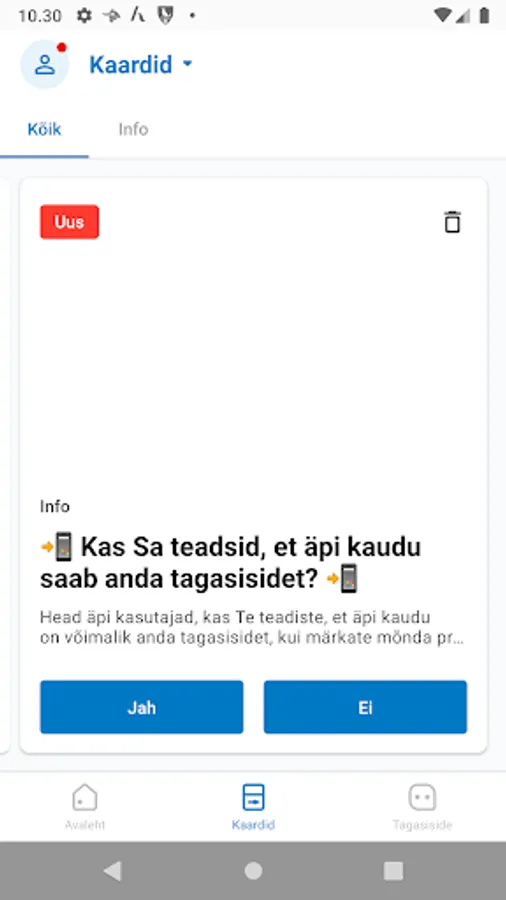The image size is (506, 900).
Task: Open settings gear in status bar
Action: pyautogui.click(x=84, y=15)
